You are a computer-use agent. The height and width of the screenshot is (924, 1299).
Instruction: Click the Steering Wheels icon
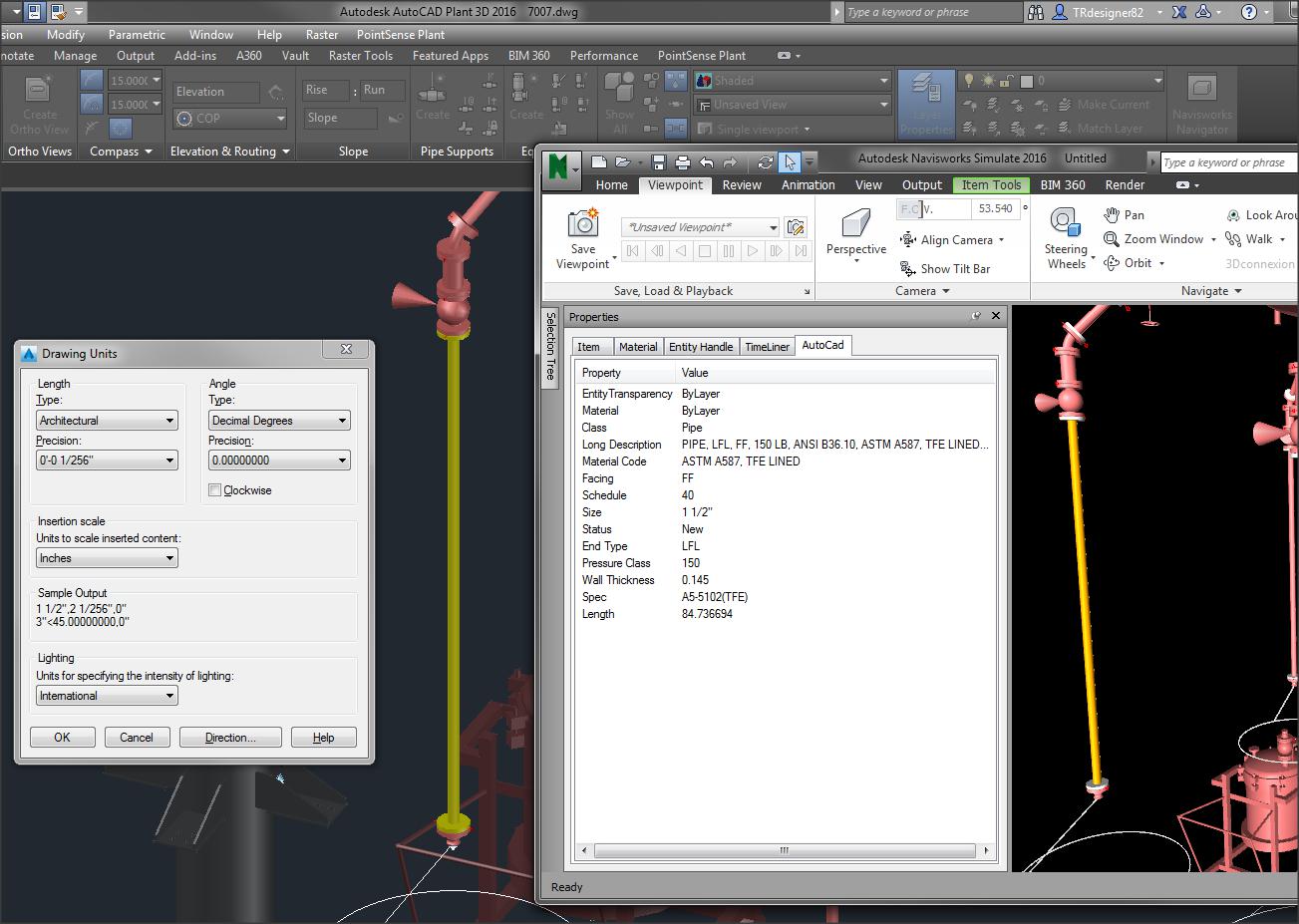tap(1065, 223)
